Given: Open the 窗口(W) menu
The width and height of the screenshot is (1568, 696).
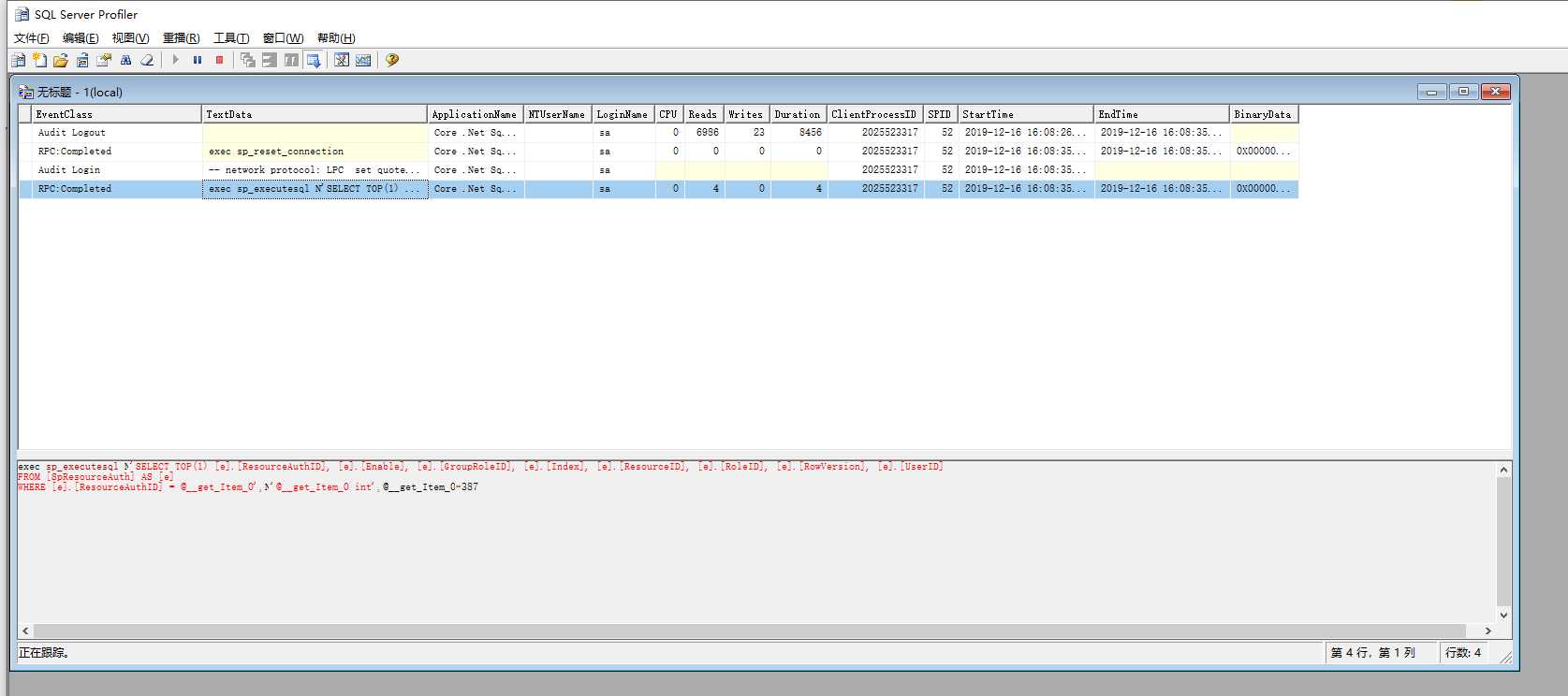Looking at the screenshot, I should (283, 38).
